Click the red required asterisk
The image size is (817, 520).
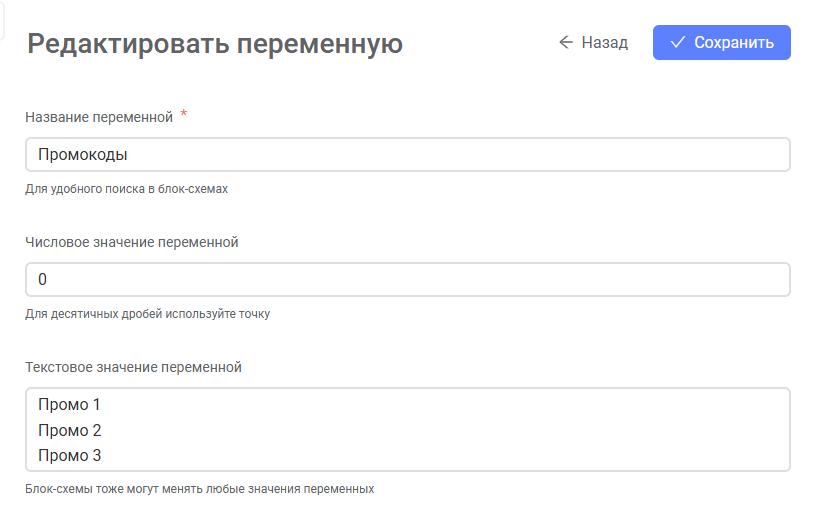click(x=183, y=113)
